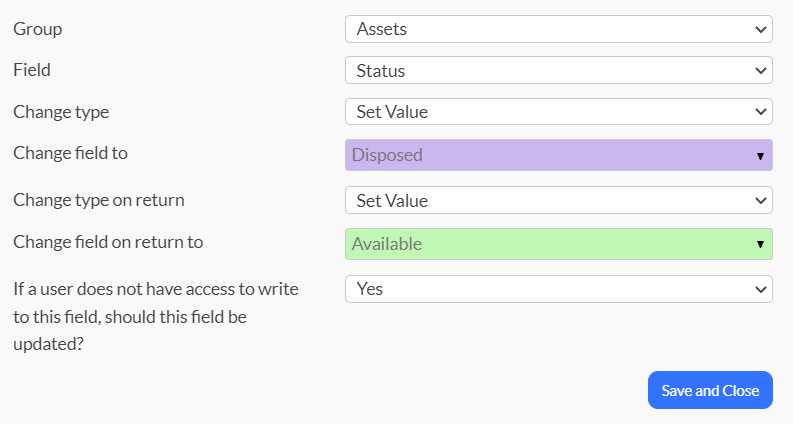Open the Field dropdown showing Status
The width and height of the screenshot is (793, 424).
click(559, 70)
